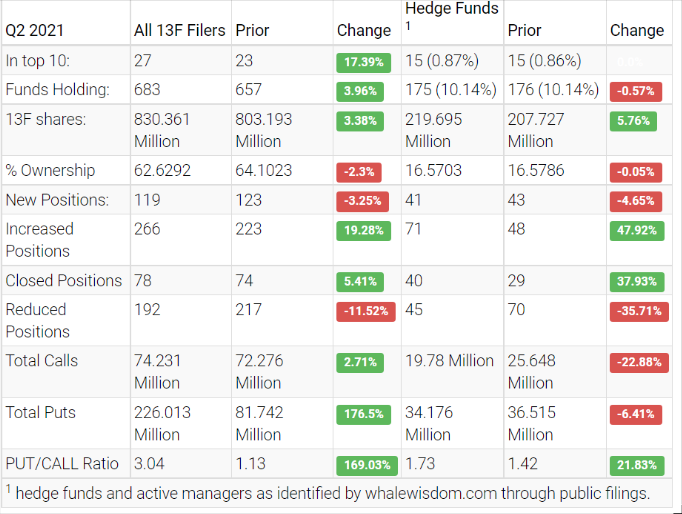Select the green 176.5% Total Puts badge

point(365,413)
